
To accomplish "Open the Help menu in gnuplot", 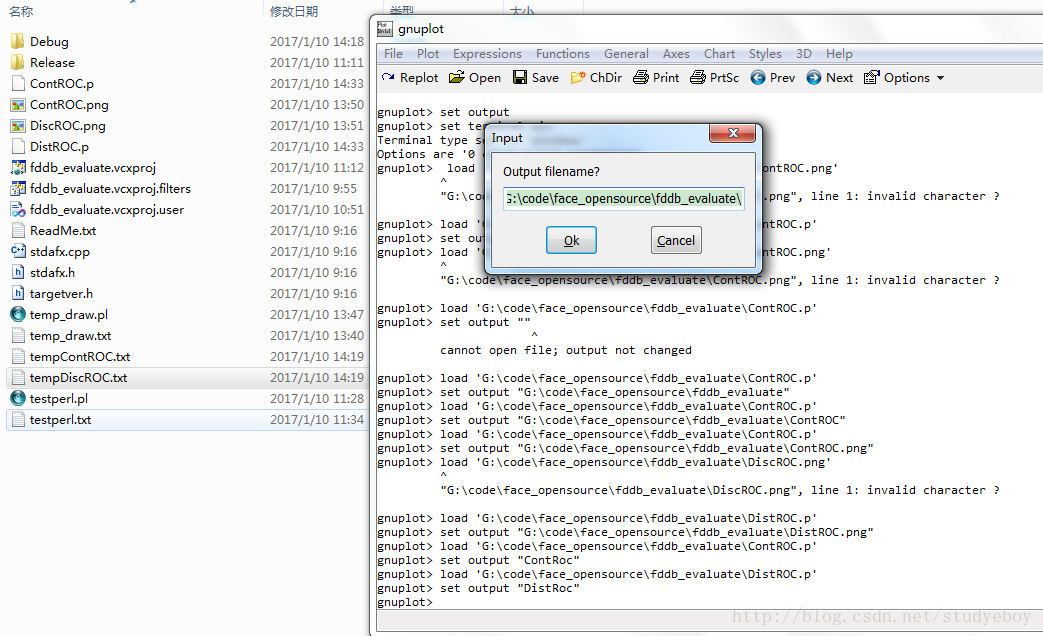I will (x=839, y=54).
